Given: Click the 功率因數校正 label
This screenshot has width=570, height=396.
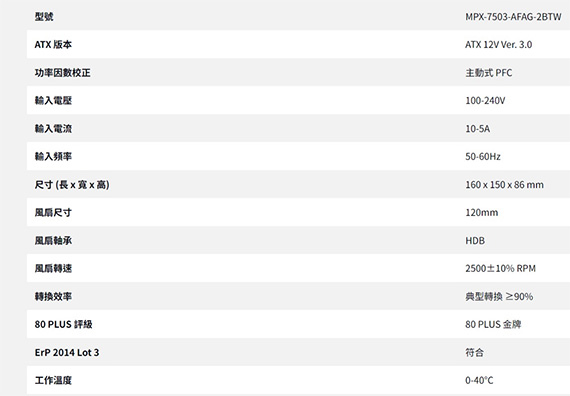Looking at the screenshot, I should (63, 72).
